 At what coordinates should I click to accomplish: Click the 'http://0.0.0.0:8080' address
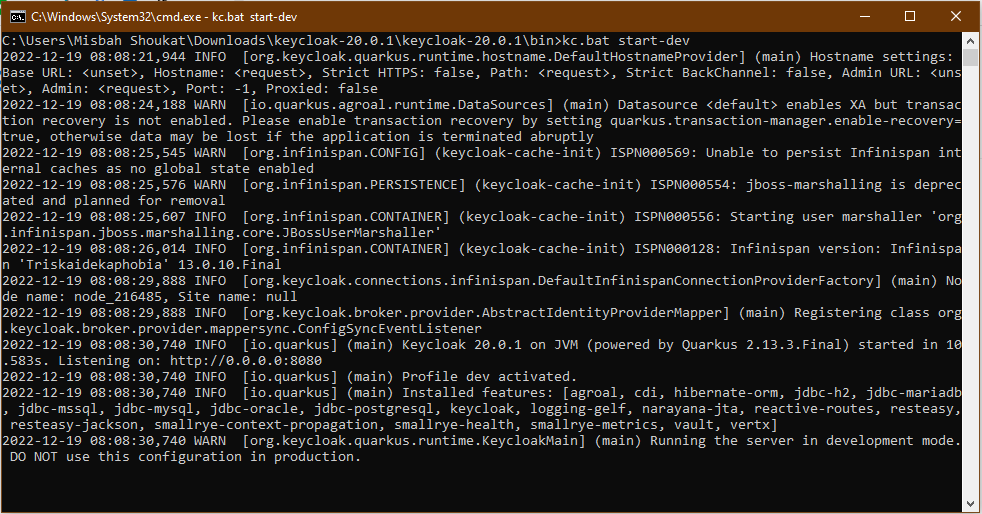click(246, 361)
